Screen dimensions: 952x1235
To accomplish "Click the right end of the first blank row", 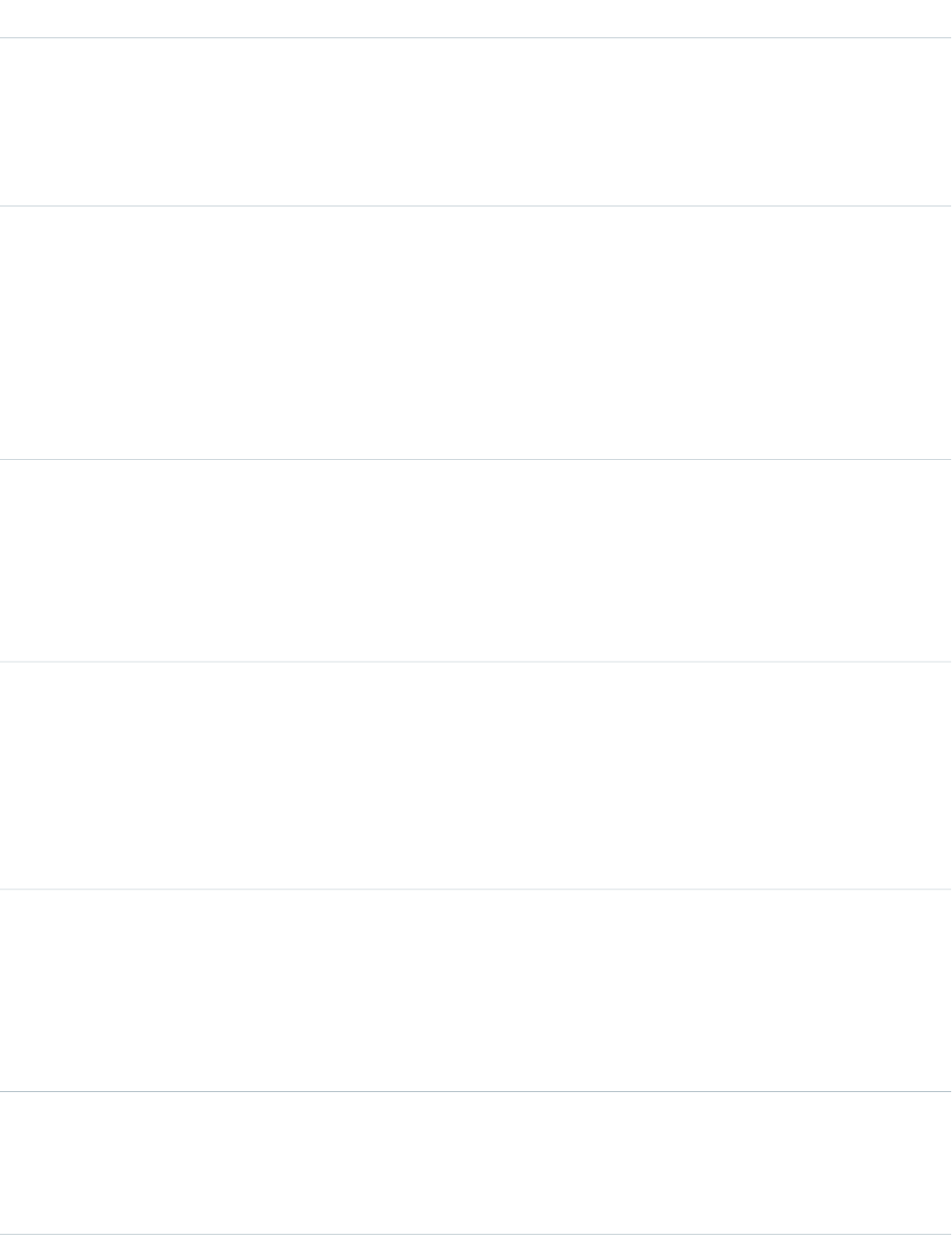I will [x=942, y=122].
